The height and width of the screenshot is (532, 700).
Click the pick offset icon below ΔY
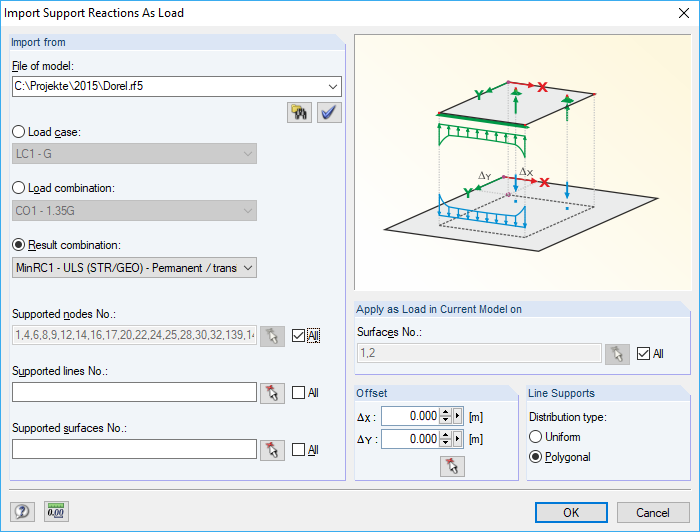tap(452, 466)
